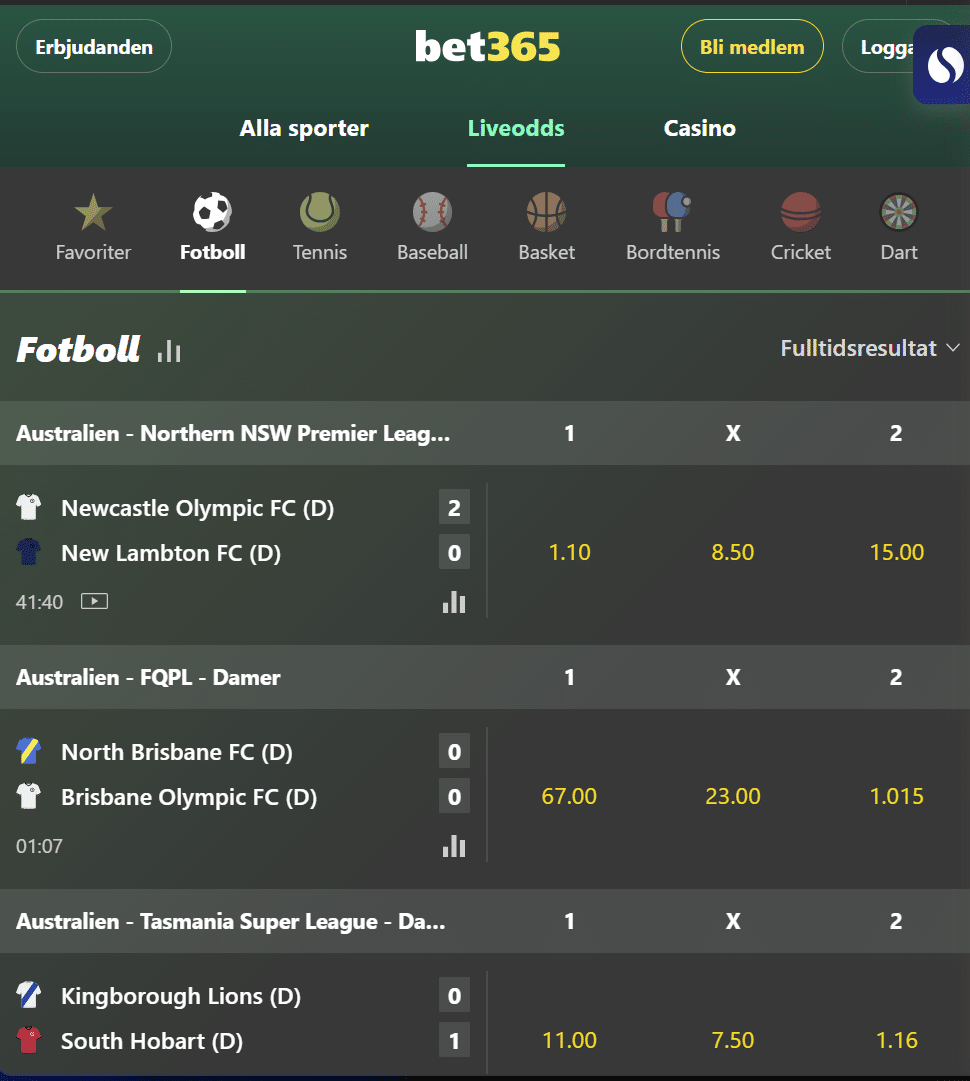This screenshot has width=970, height=1081.
Task: Open the Basket sport icon
Action: 546,213
